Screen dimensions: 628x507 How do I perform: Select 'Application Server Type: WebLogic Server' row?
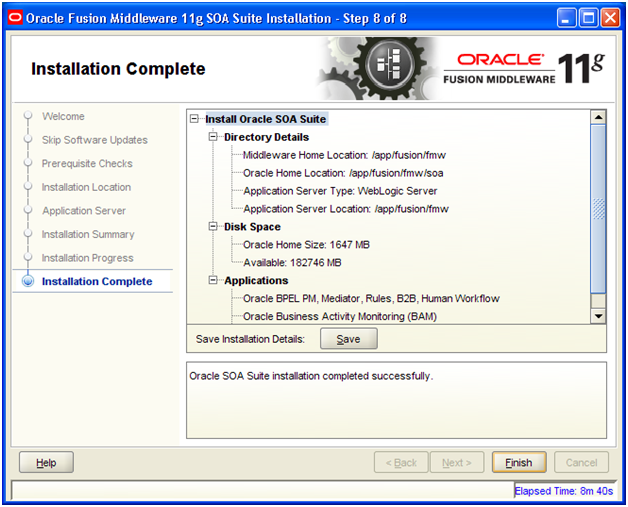[x=340, y=191]
